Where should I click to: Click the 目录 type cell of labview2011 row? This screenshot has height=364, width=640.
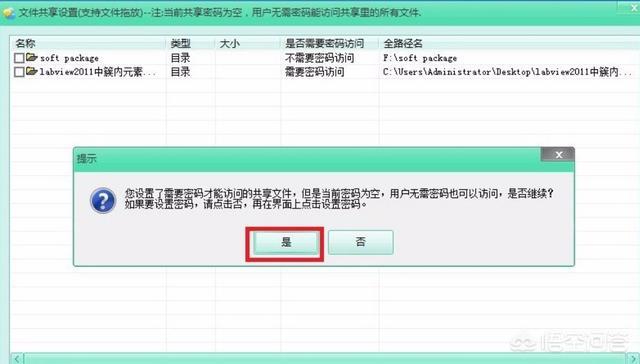click(x=180, y=72)
